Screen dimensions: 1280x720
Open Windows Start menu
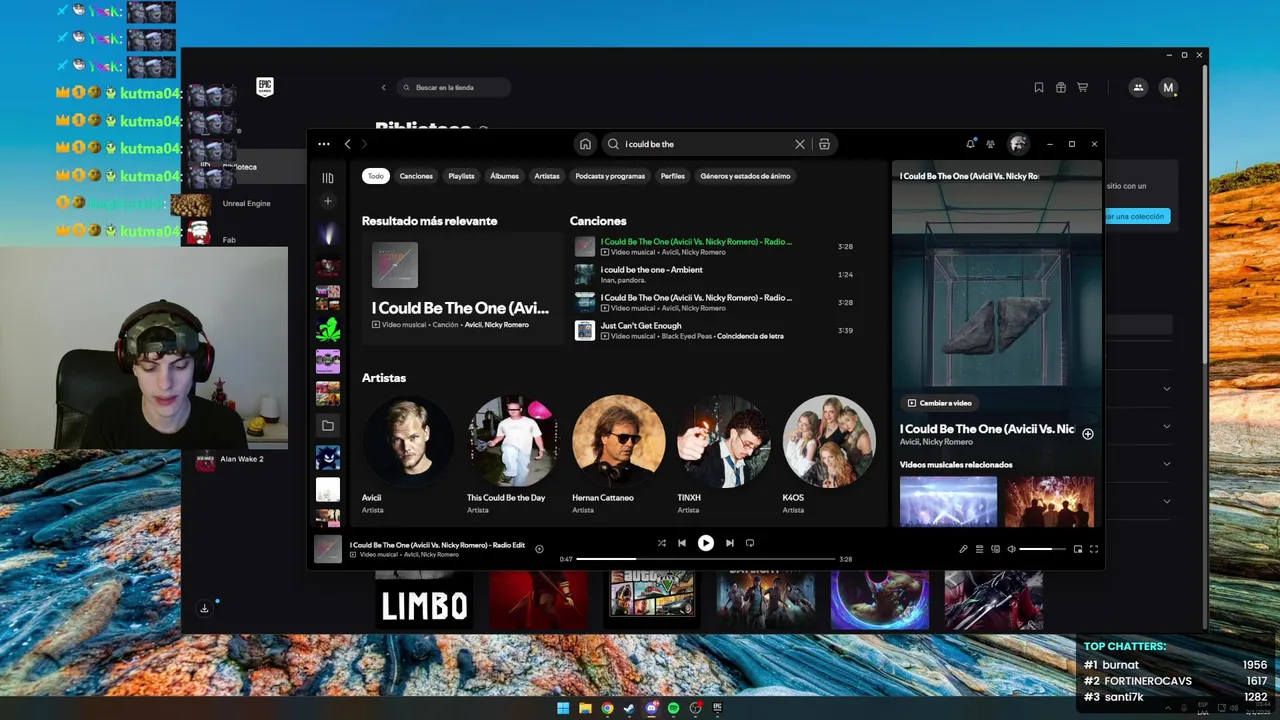point(563,708)
